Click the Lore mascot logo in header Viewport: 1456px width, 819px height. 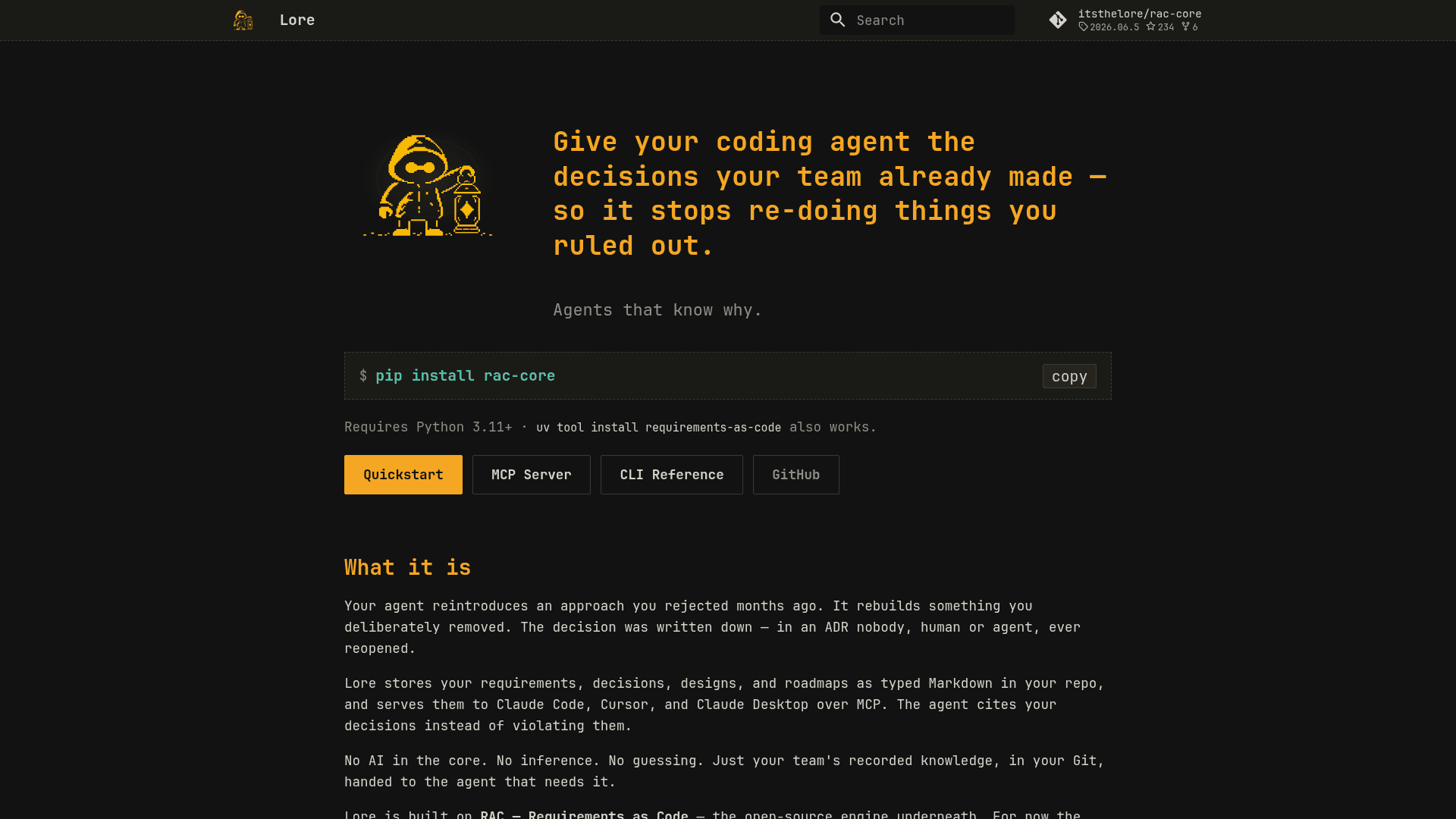243,20
